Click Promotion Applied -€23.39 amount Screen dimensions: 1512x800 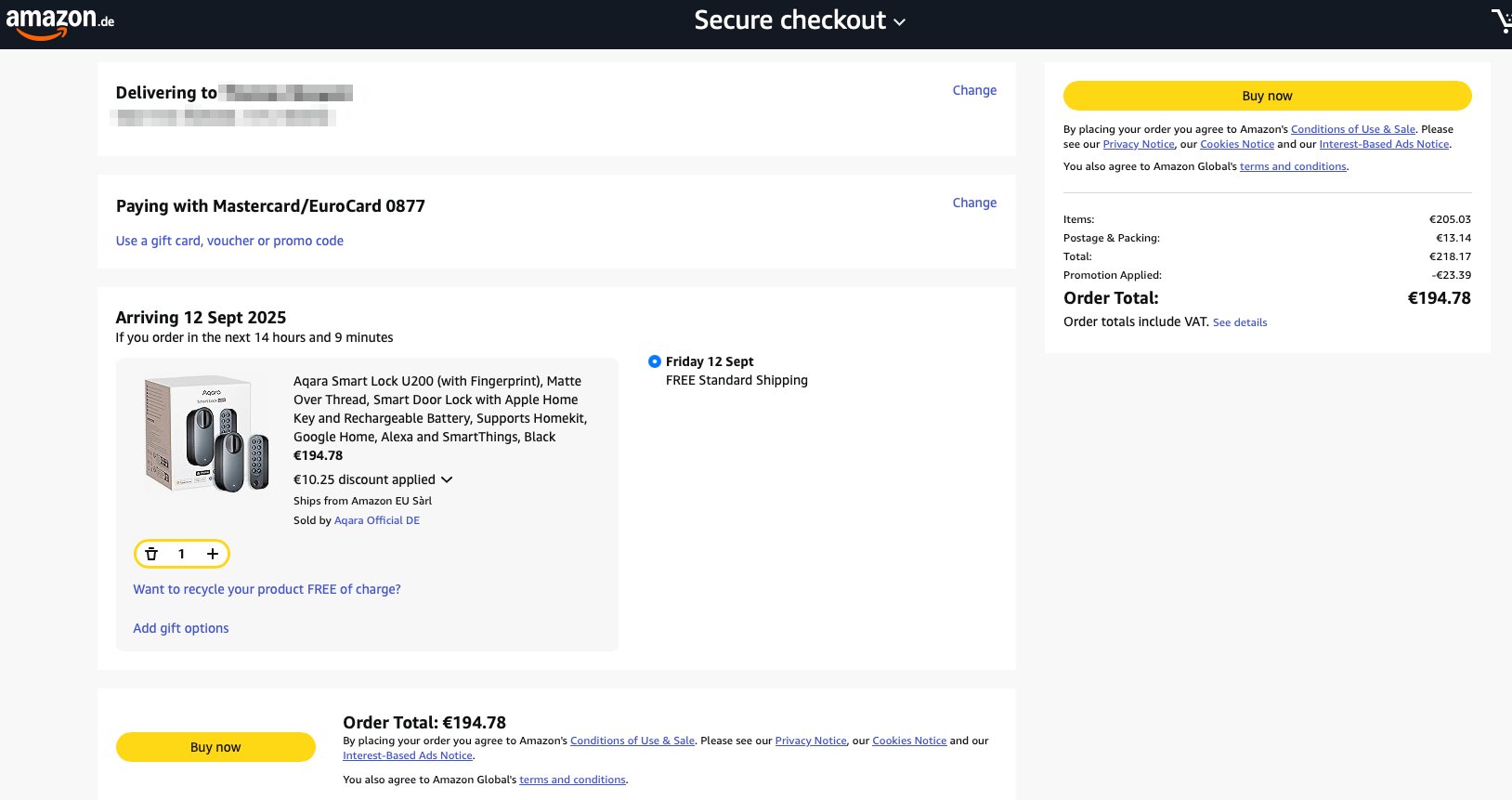pos(1451,275)
